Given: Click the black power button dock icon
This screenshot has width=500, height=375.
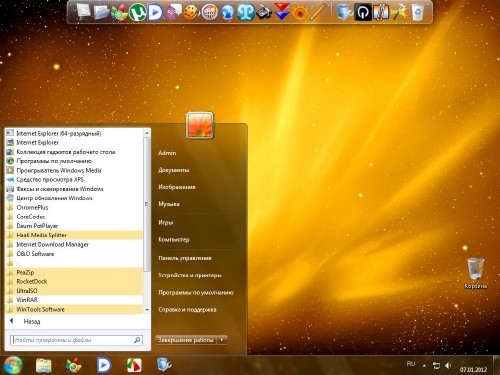Looking at the screenshot, I should coord(362,13).
